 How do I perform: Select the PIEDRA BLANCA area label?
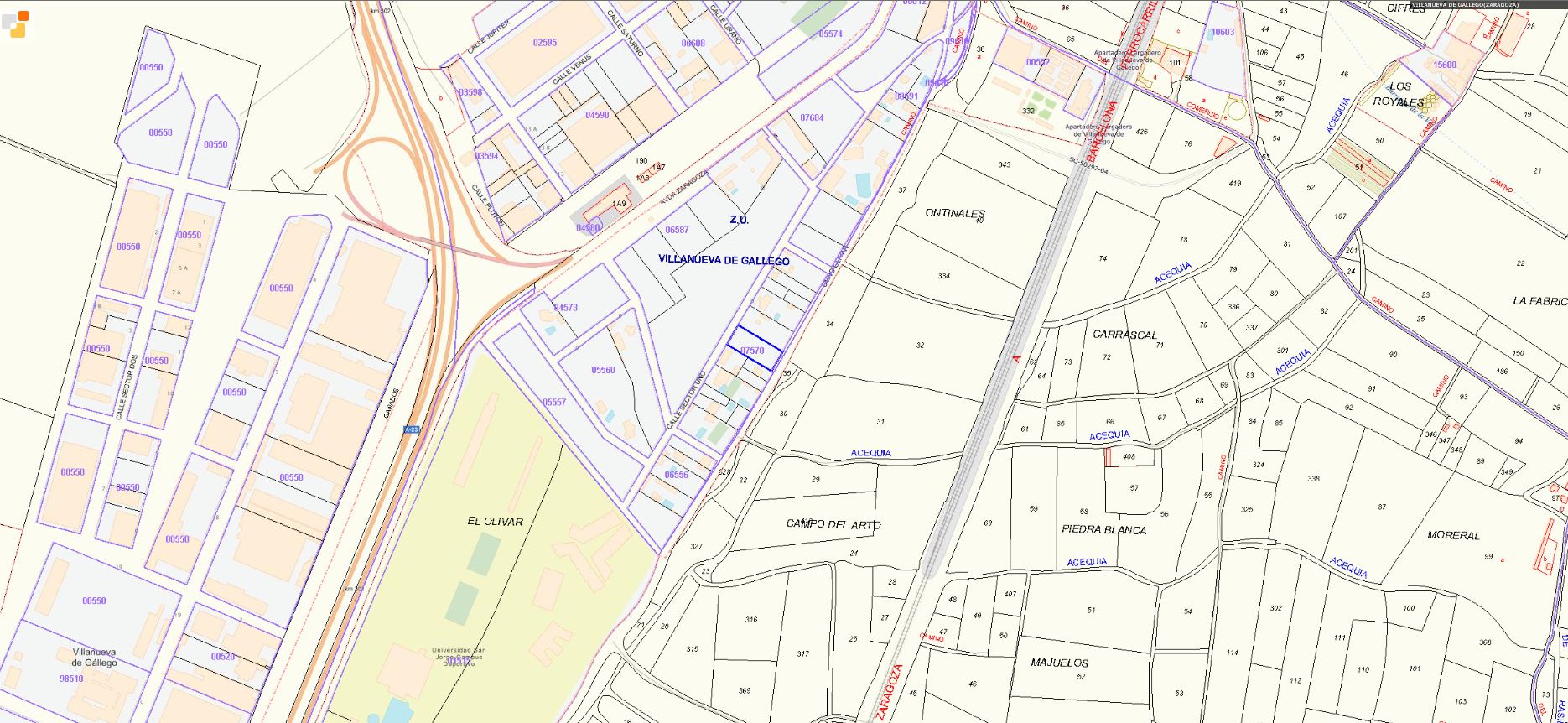(x=1103, y=529)
